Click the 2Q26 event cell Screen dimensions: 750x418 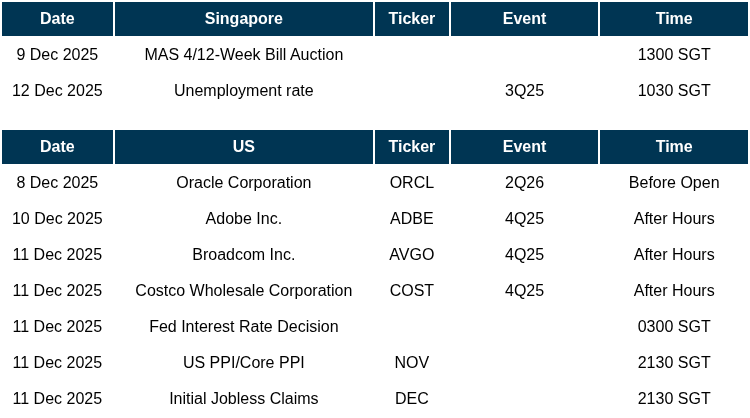(524, 183)
